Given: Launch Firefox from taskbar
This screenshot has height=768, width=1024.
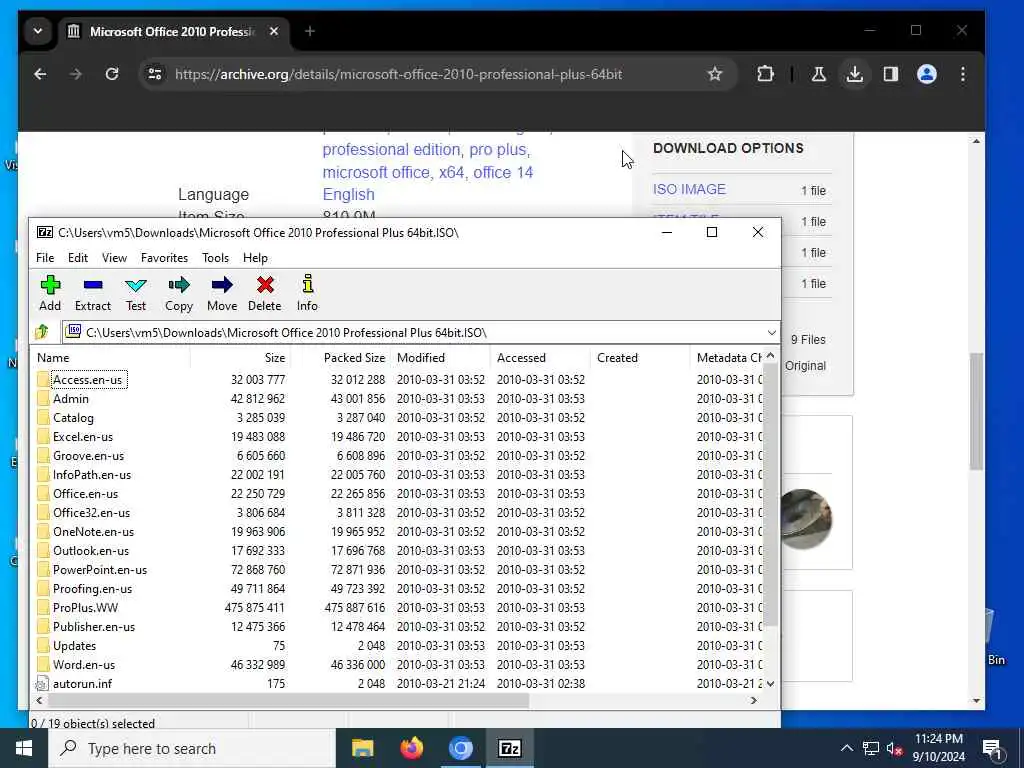Looking at the screenshot, I should 411,748.
